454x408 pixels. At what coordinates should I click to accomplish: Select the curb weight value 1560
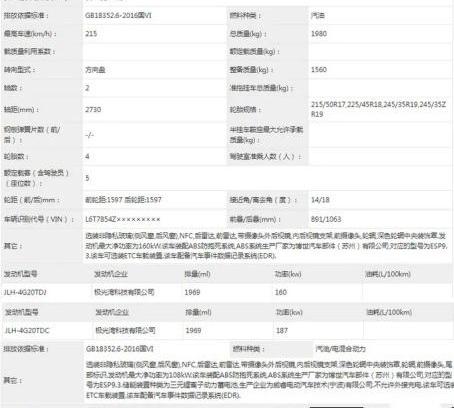click(319, 70)
